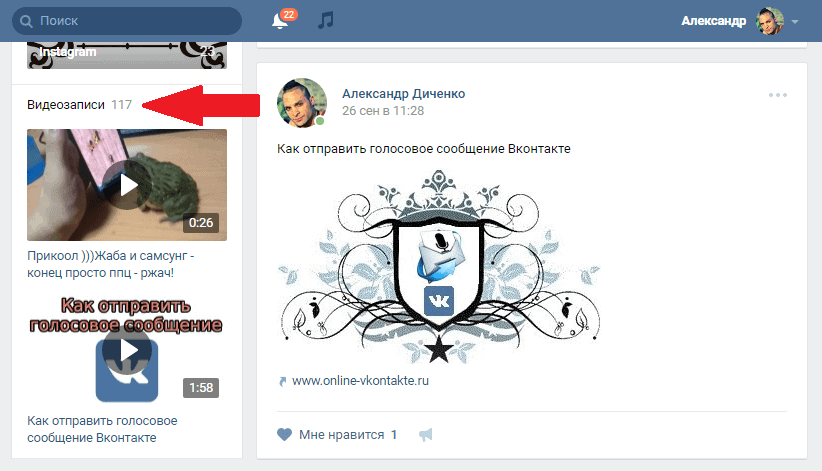Click the like count 1
The image size is (822, 471).
pyautogui.click(x=394, y=435)
